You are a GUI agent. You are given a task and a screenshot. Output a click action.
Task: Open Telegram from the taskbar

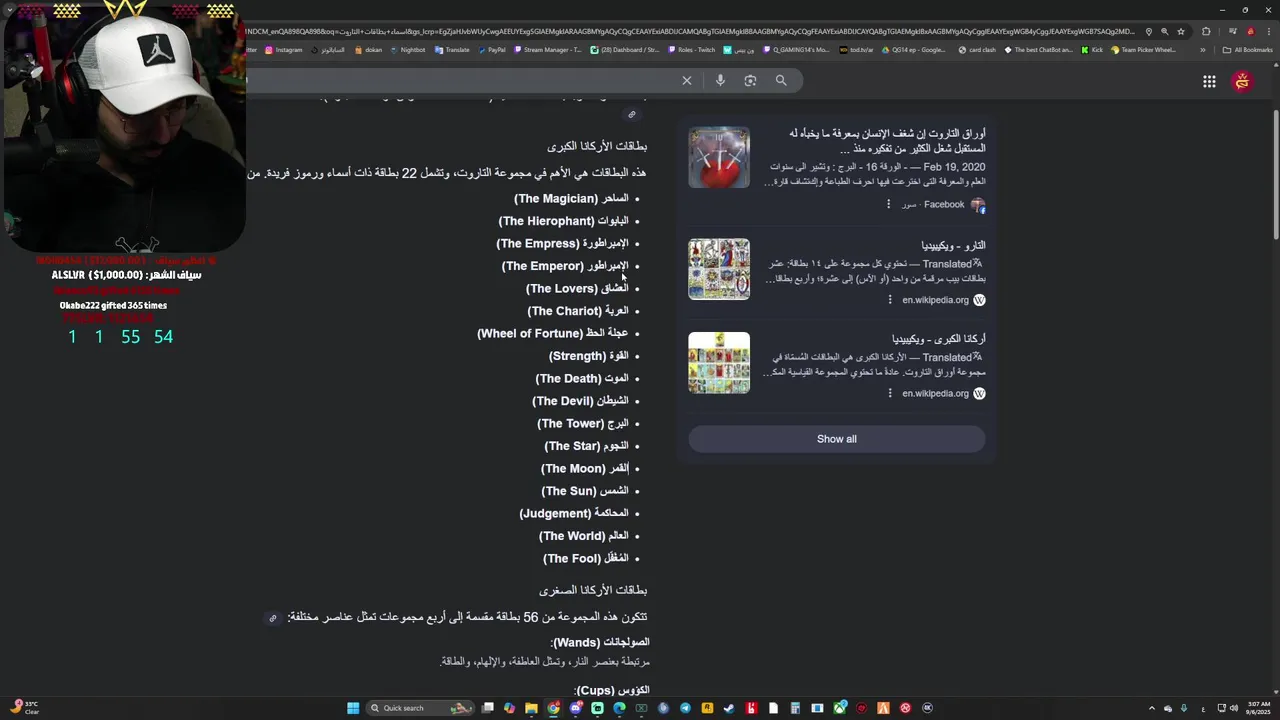[685, 708]
